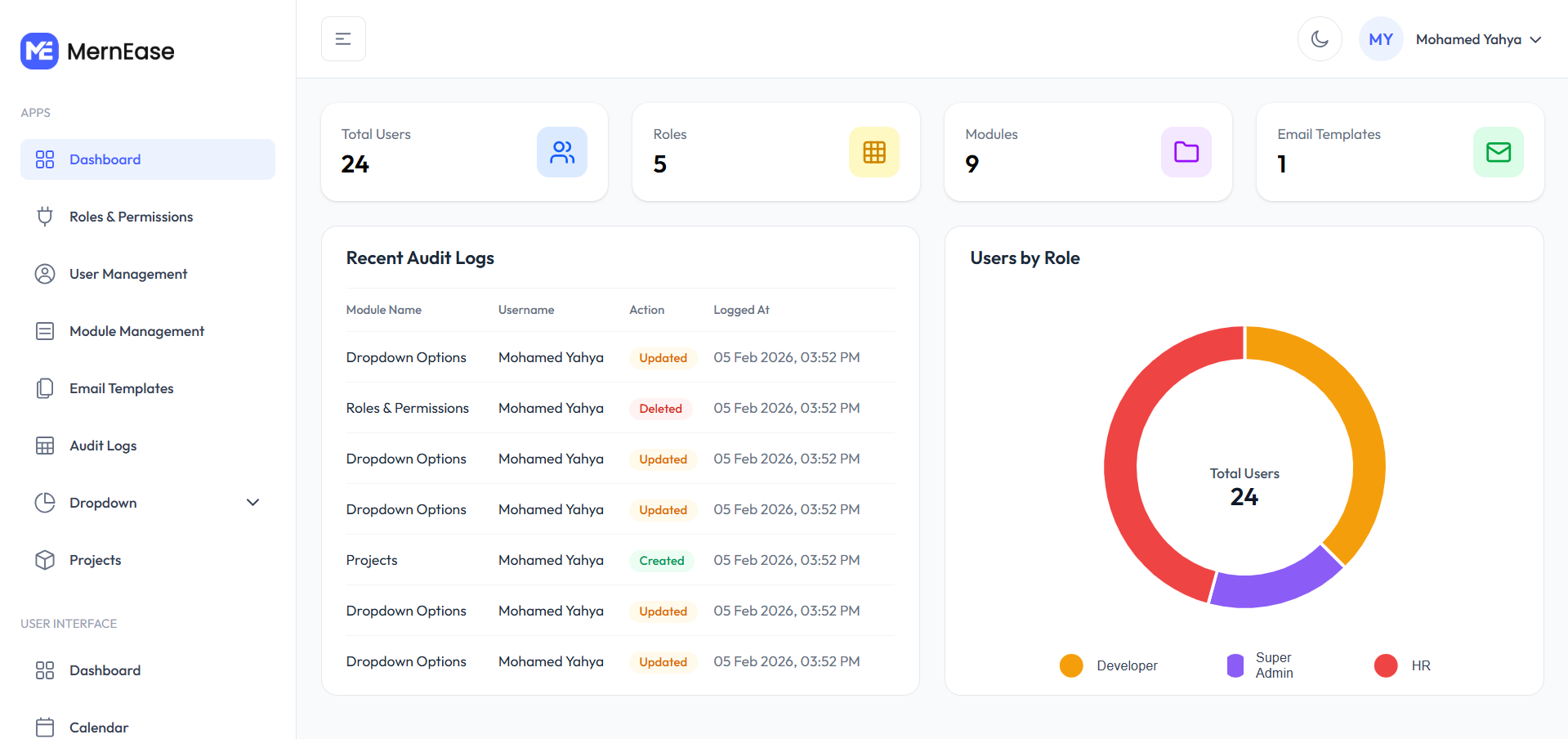The width and height of the screenshot is (1568, 739).
Task: Click the MernEase logo icon
Action: (x=39, y=52)
